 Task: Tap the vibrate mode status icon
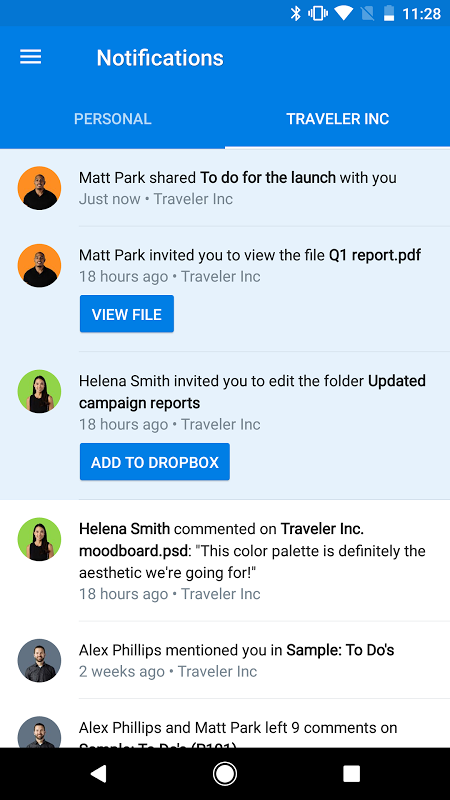pos(318,13)
